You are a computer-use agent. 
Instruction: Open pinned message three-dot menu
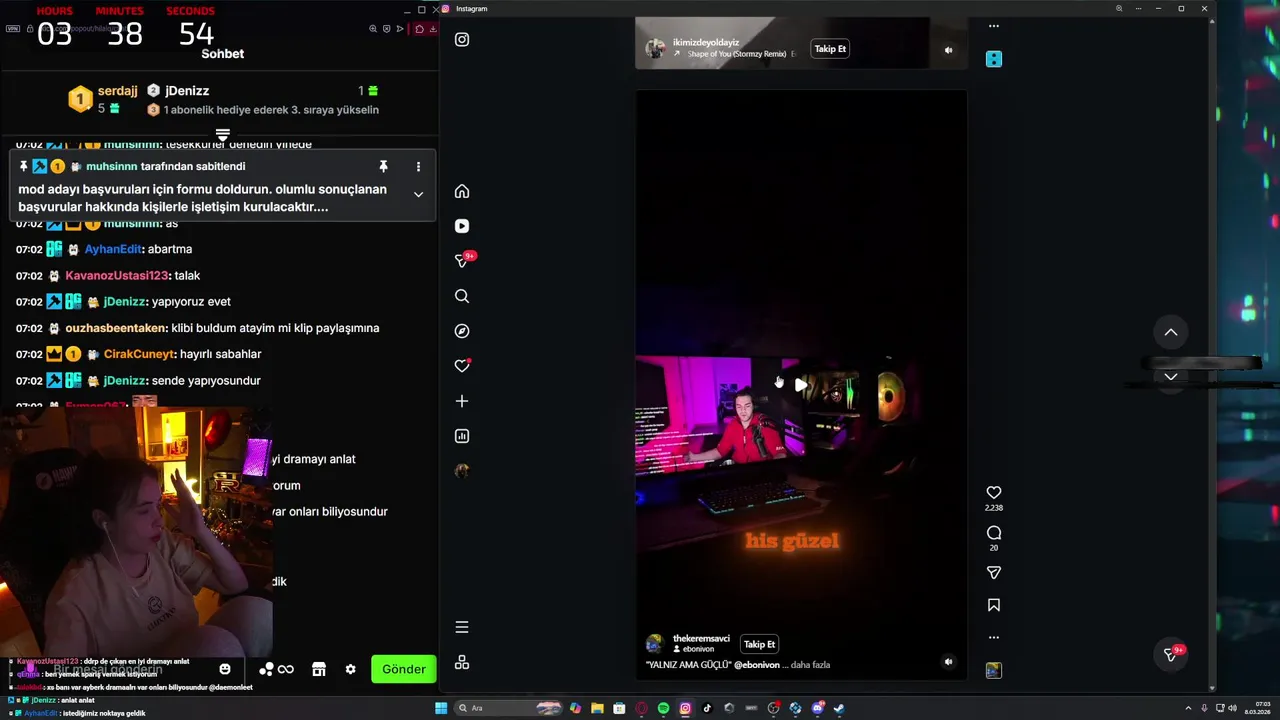tap(418, 166)
